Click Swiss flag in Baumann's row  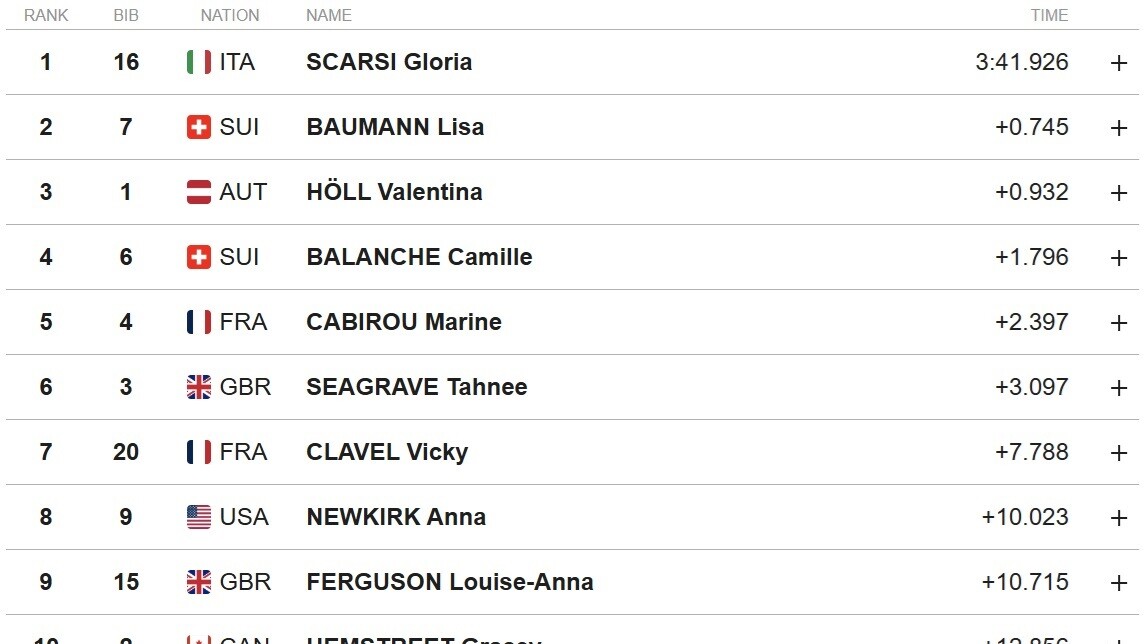coord(199,127)
